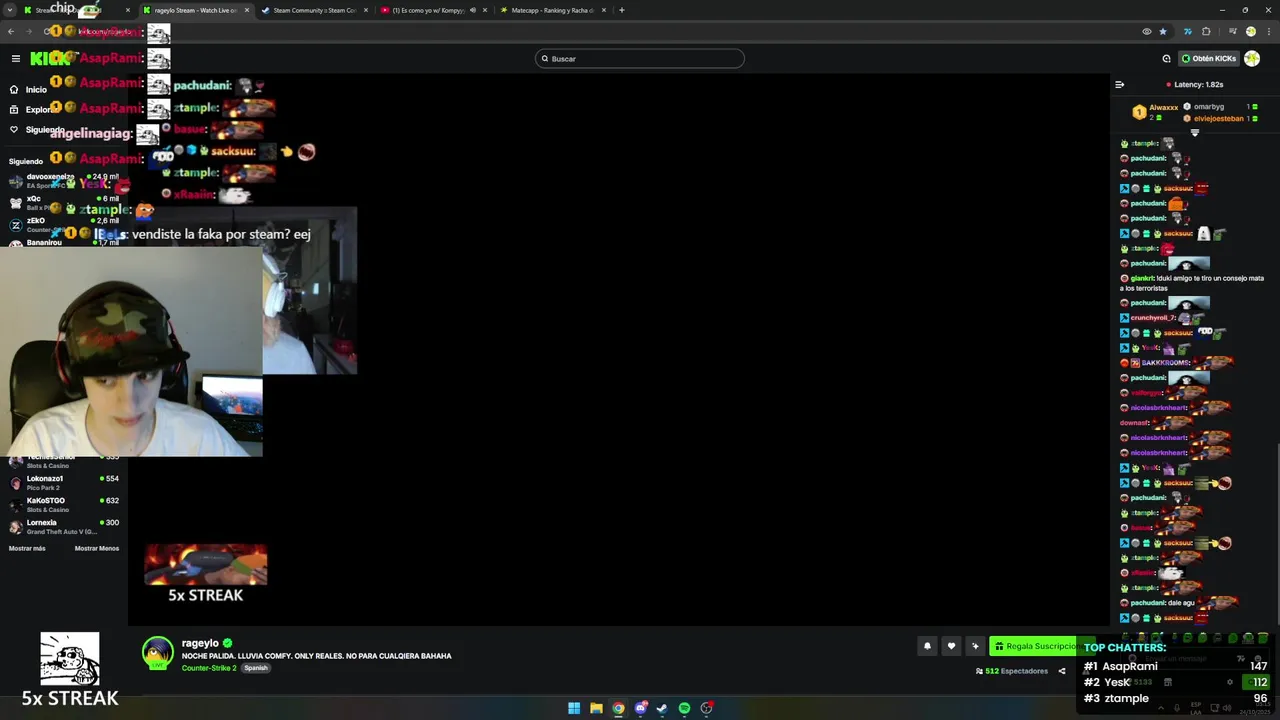1280x720 pixels.
Task: Focus the Buscar search field
Action: tap(640, 59)
